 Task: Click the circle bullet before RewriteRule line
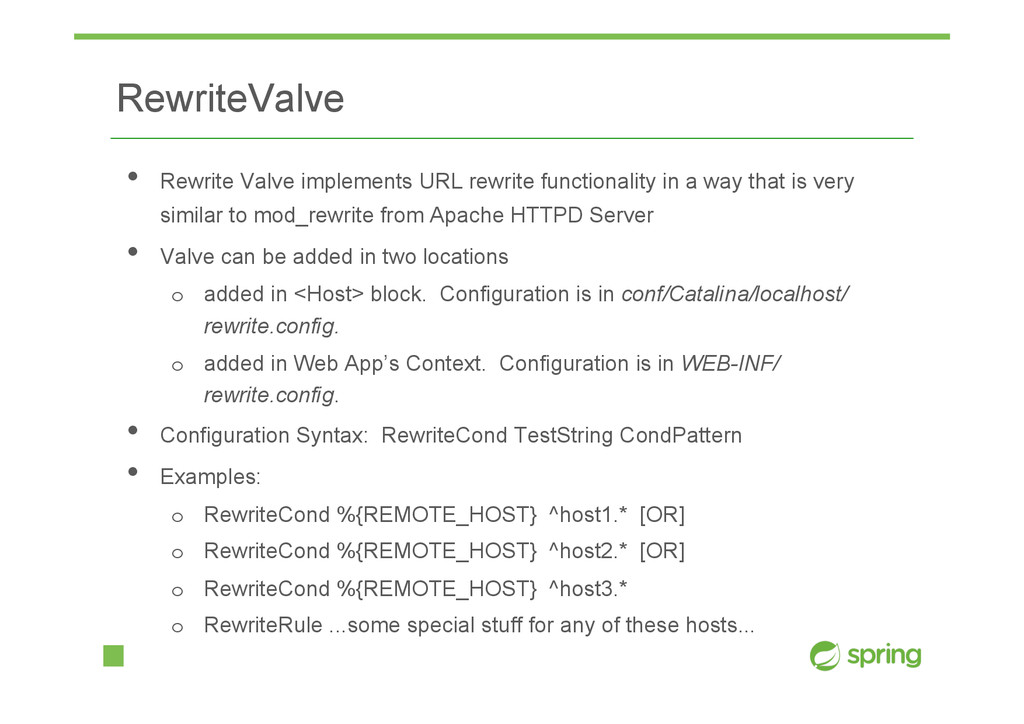[x=177, y=627]
